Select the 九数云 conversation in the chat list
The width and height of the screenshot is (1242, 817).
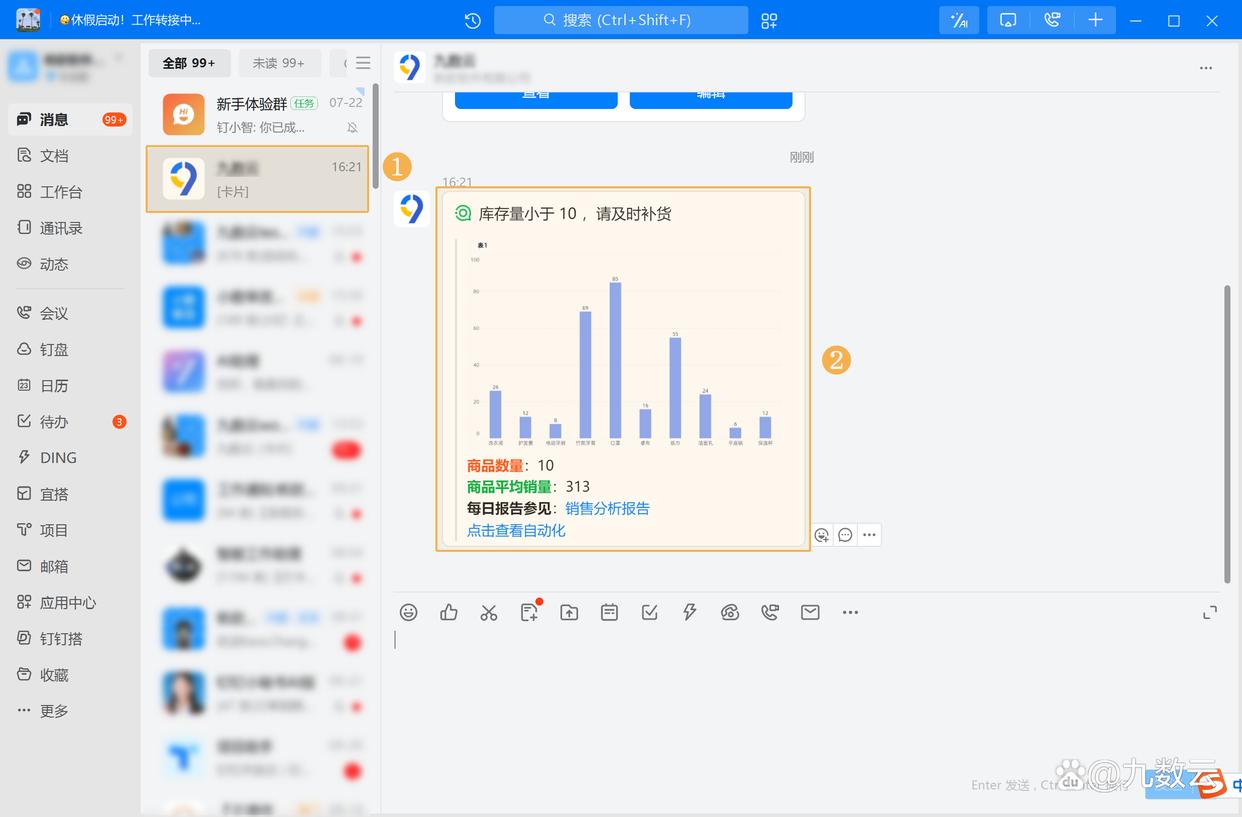[257, 179]
